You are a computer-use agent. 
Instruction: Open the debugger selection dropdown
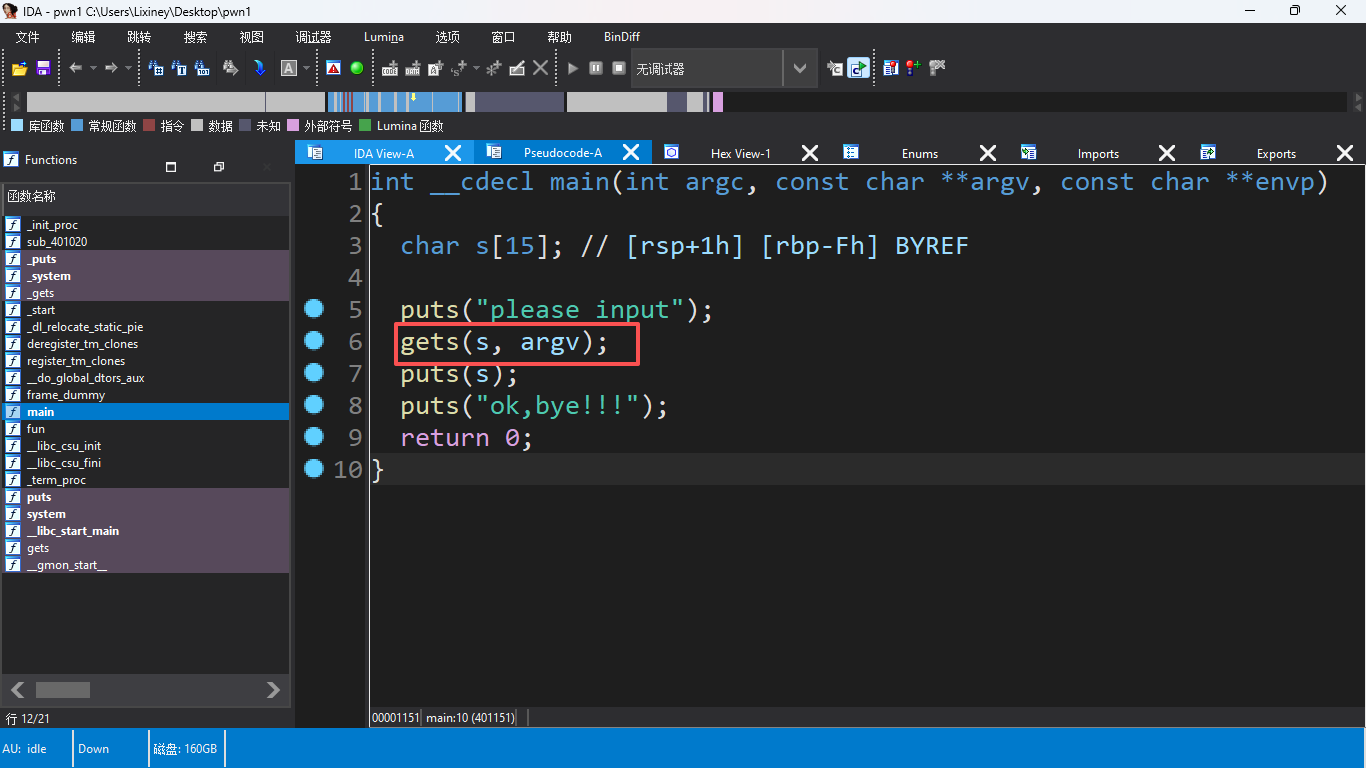pyautogui.click(x=799, y=68)
